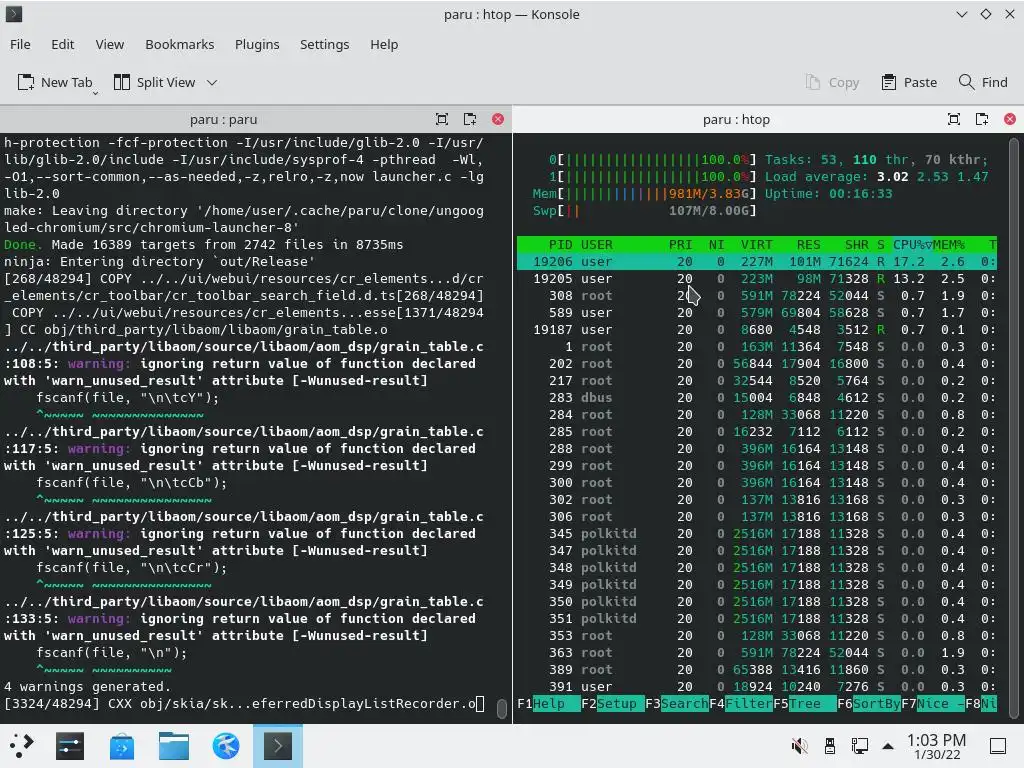Sort htop by PID column header
Screen dimensions: 1024x768
point(560,244)
